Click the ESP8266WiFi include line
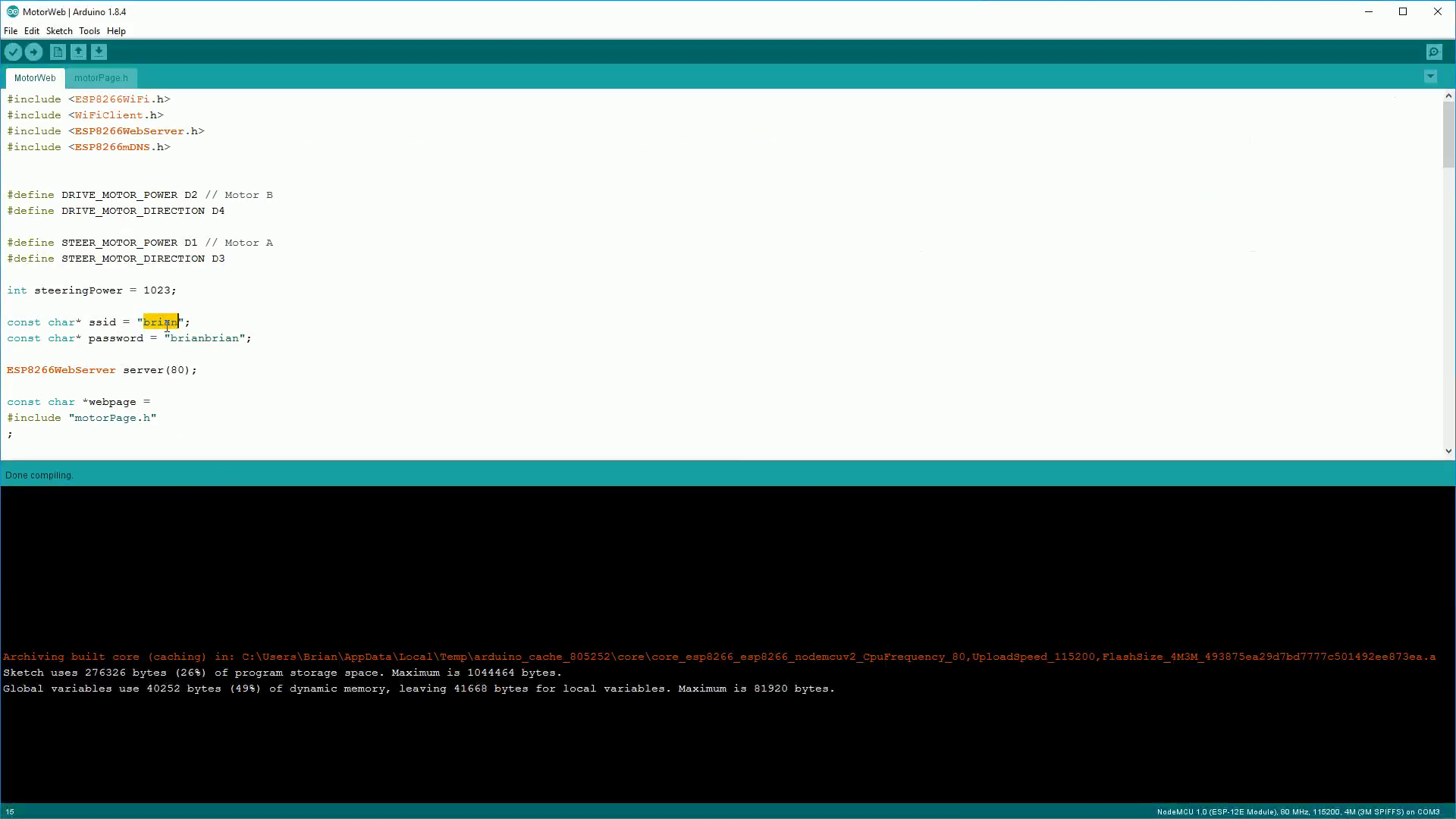Viewport: 1456px width, 819px height. pyautogui.click(x=89, y=99)
